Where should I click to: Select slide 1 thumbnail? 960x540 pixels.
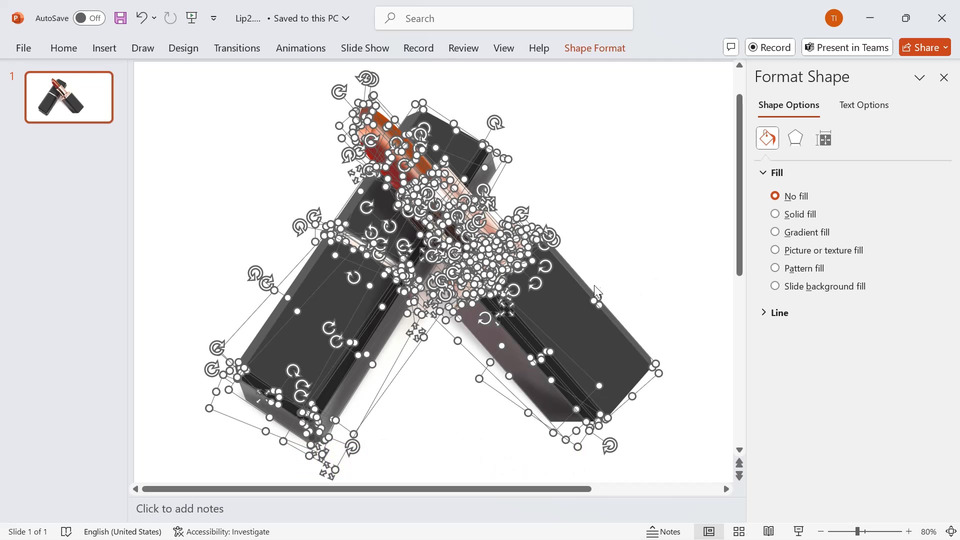coord(69,97)
